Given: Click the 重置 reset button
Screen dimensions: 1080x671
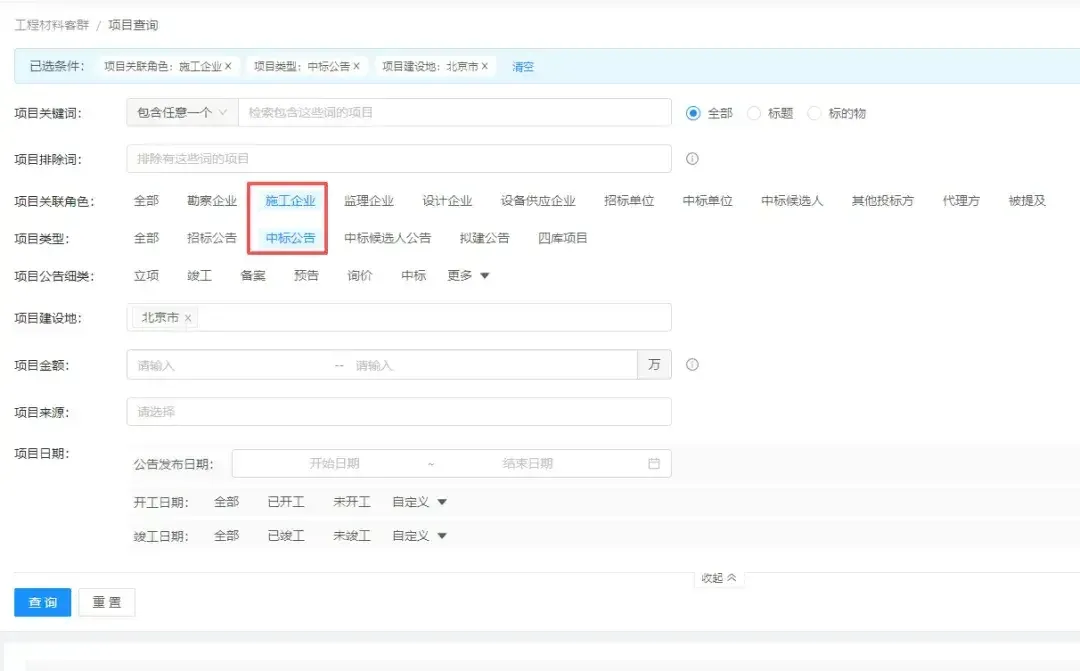Looking at the screenshot, I should 107,602.
